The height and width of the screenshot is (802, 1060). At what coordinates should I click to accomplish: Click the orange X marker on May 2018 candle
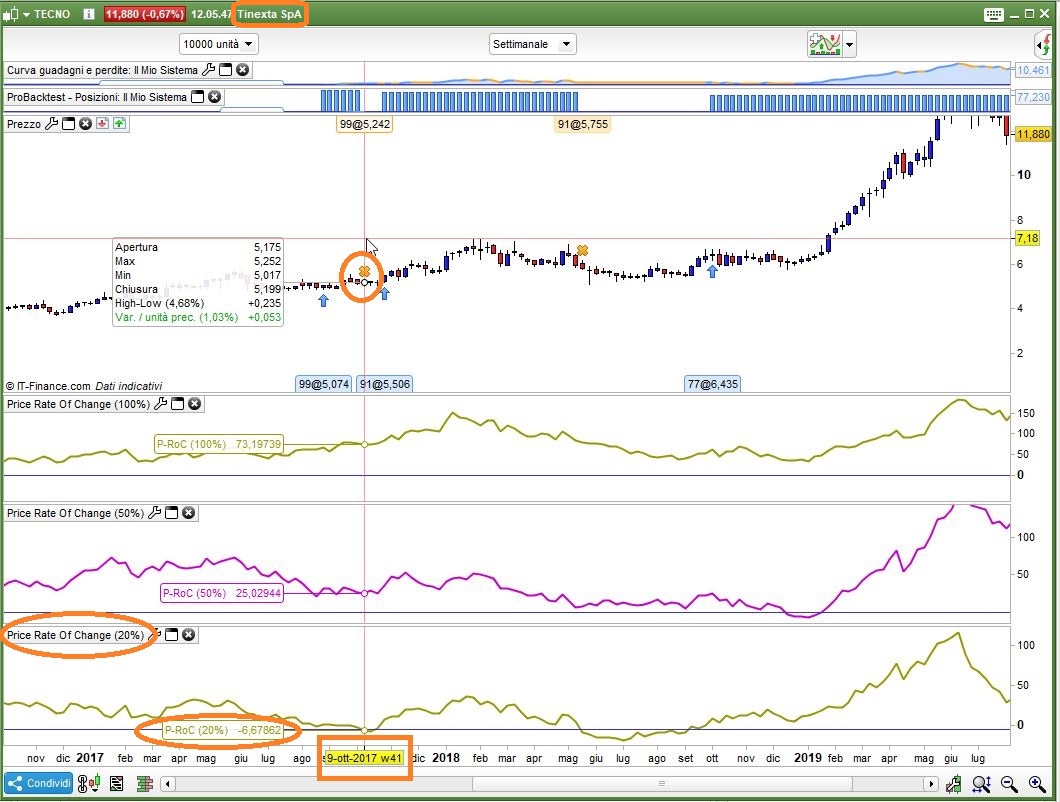pos(582,250)
